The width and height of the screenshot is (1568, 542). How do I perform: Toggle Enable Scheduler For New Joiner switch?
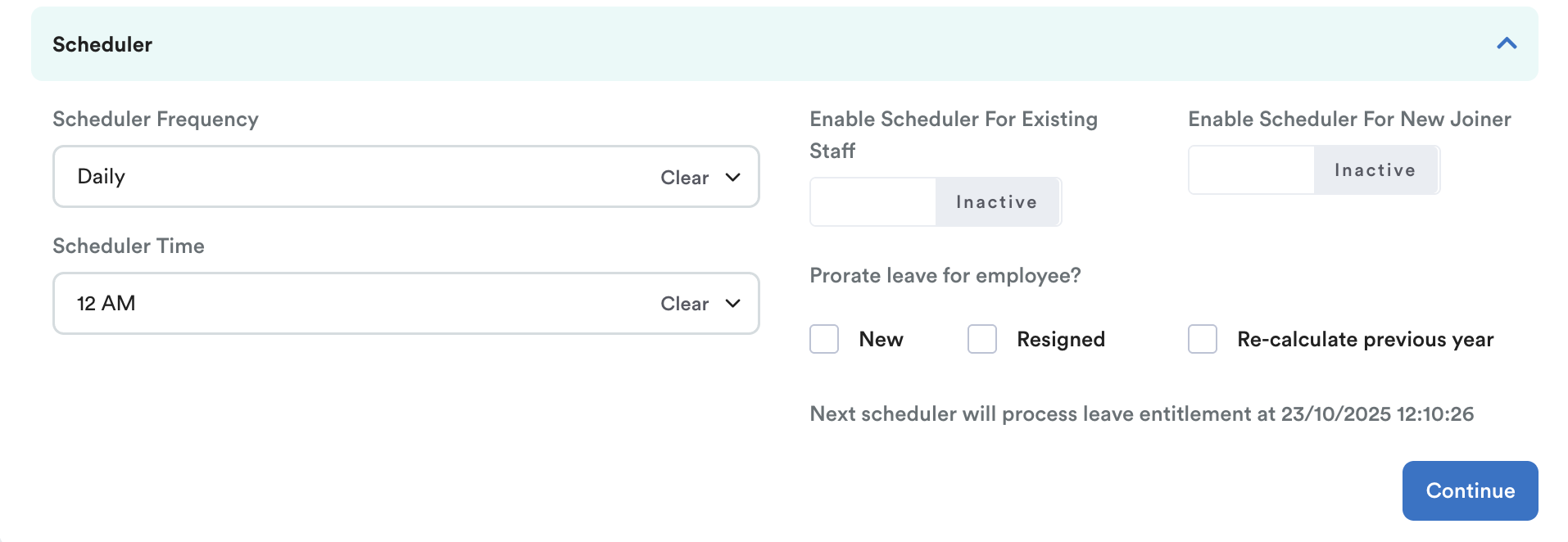1313,170
